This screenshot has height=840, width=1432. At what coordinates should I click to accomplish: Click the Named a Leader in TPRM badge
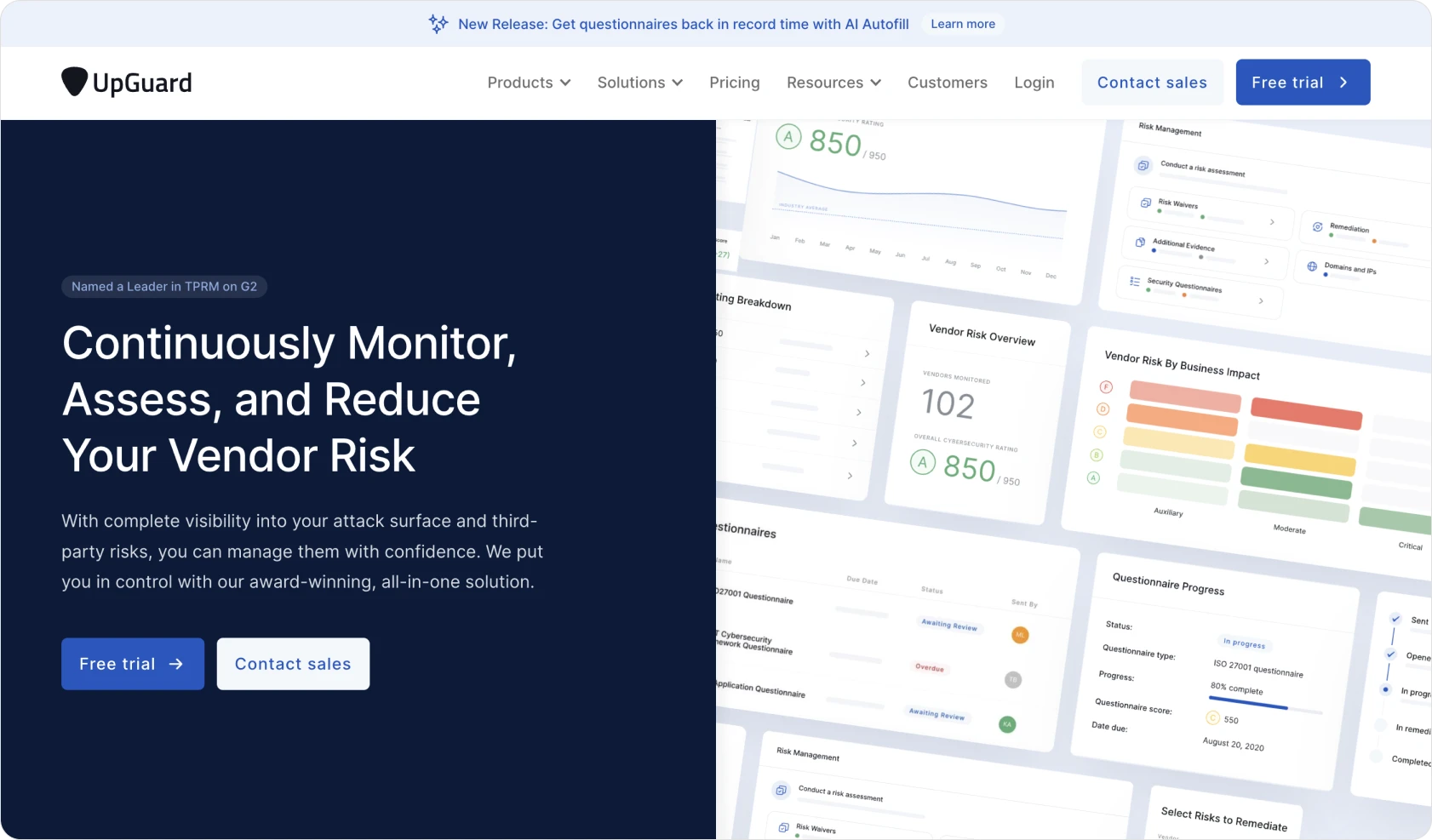(x=164, y=287)
